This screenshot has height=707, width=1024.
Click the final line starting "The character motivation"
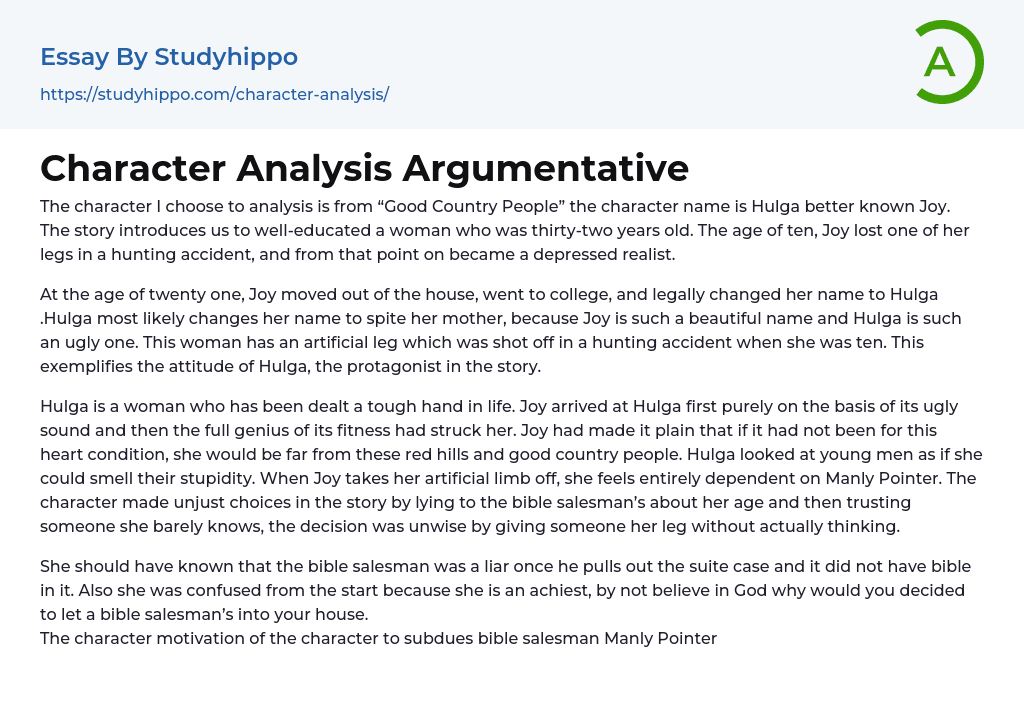[x=378, y=638]
